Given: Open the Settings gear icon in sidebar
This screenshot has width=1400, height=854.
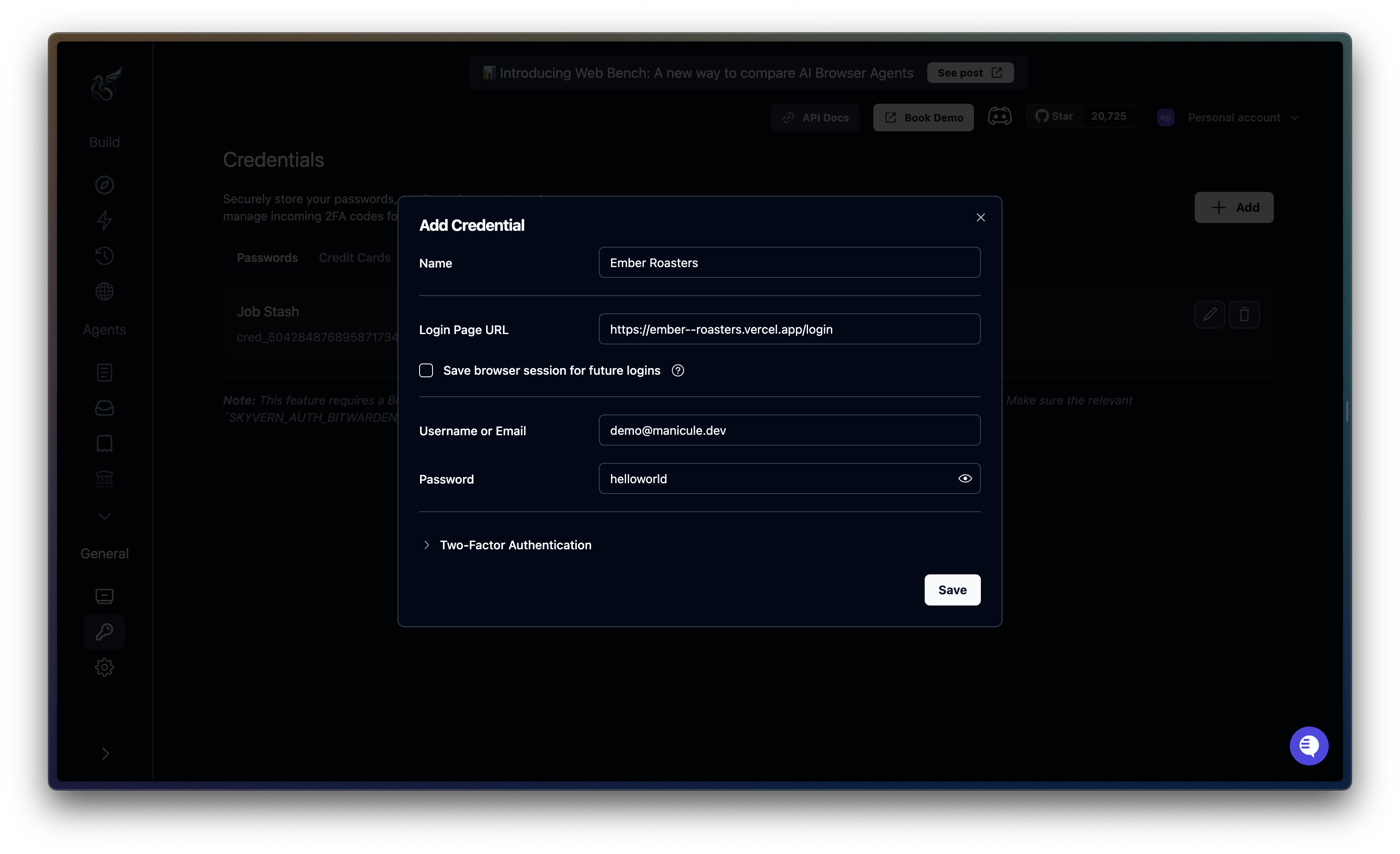Looking at the screenshot, I should 105,667.
